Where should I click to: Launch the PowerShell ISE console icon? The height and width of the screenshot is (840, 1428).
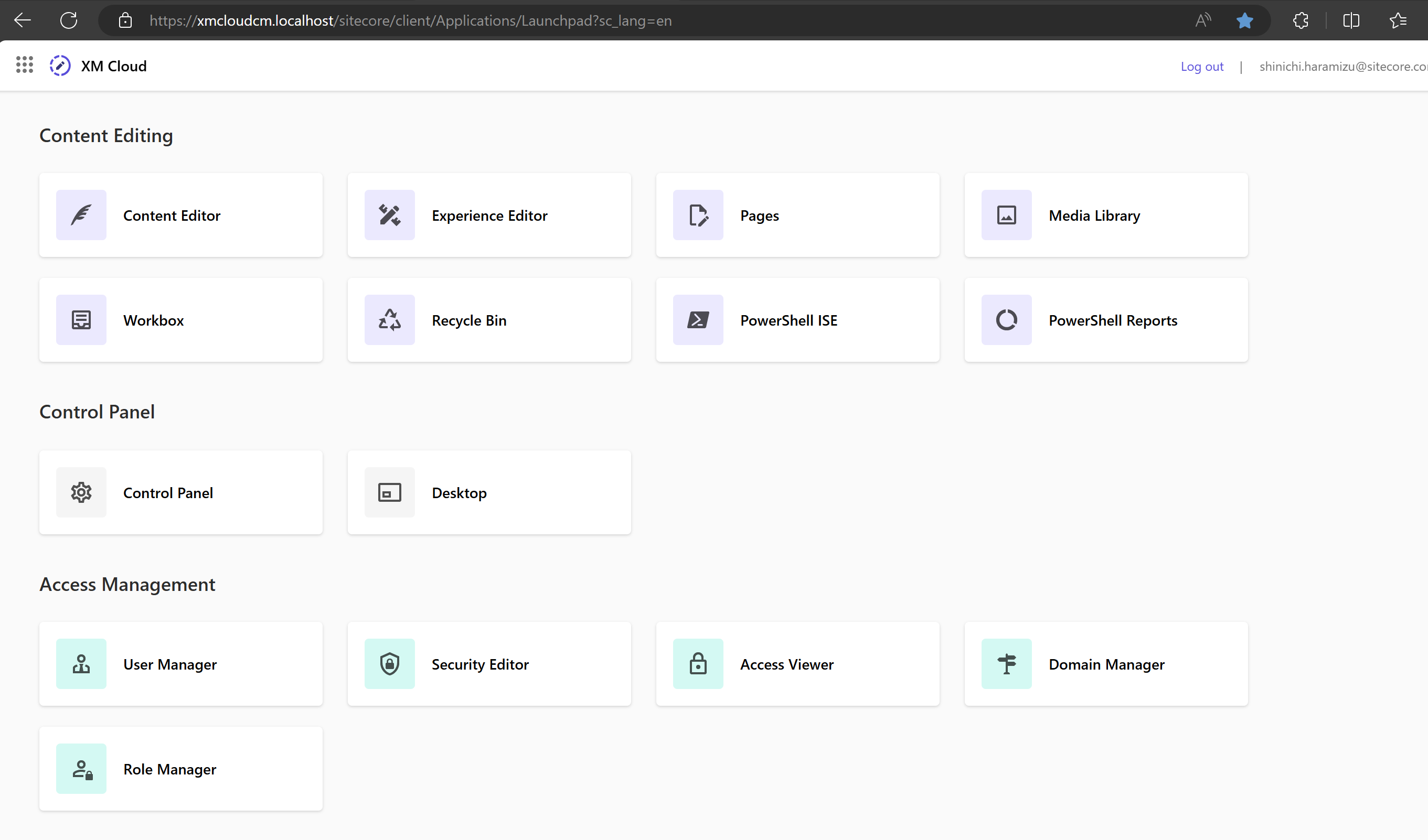tap(698, 320)
